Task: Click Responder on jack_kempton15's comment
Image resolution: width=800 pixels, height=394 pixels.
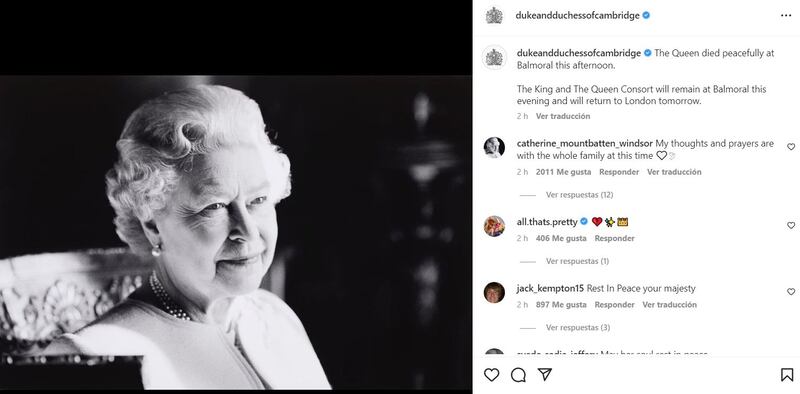Action: [614, 305]
